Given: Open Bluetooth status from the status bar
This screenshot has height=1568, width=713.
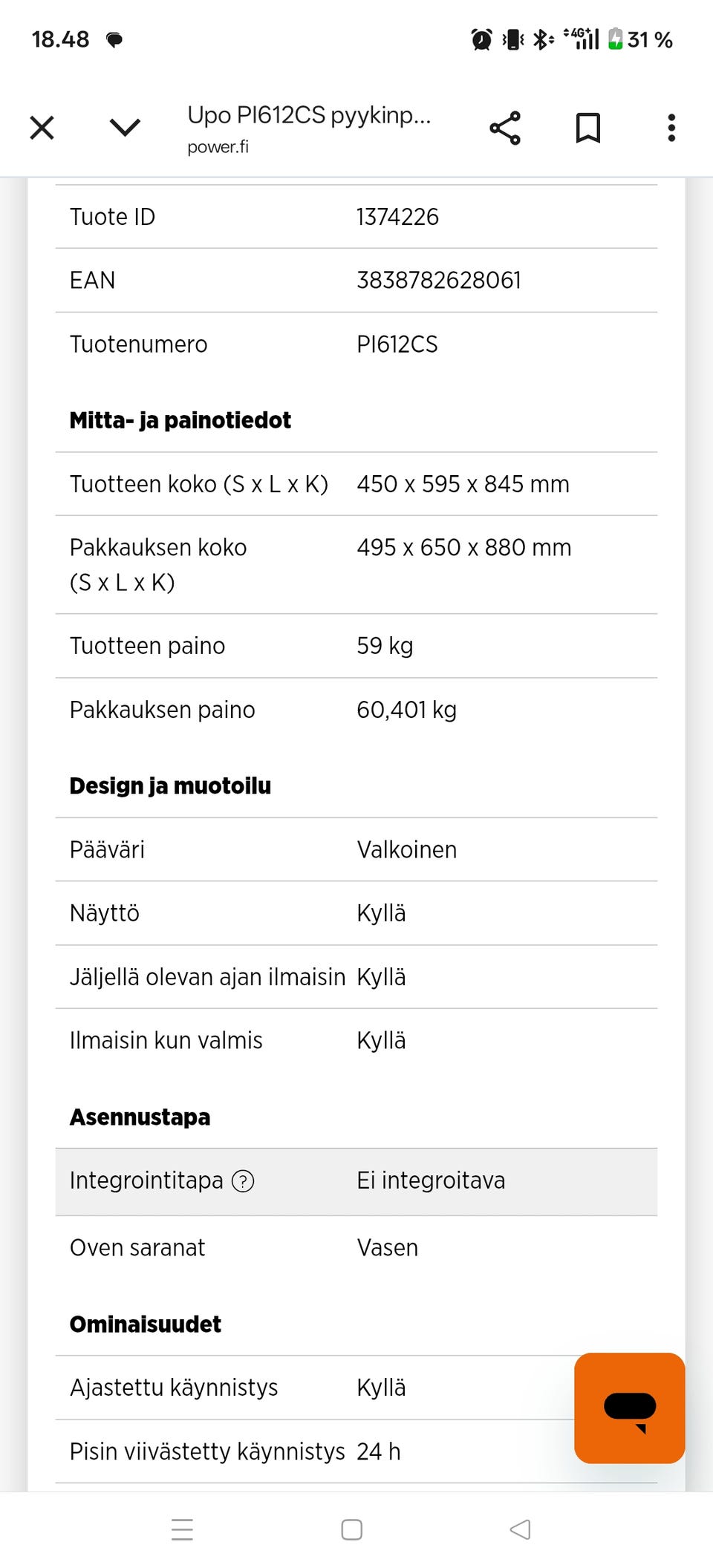Looking at the screenshot, I should point(541,39).
